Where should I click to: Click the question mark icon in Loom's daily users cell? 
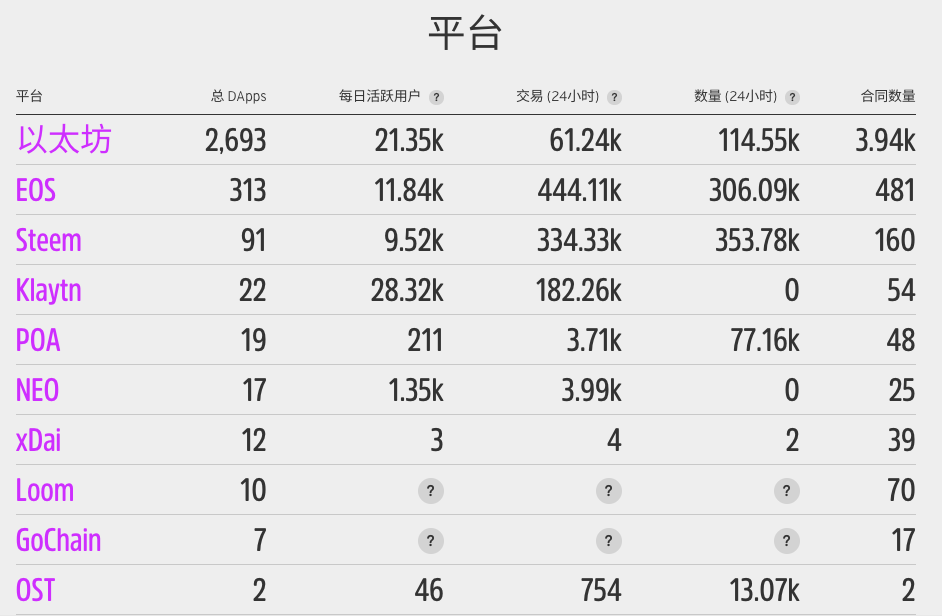pos(430,491)
